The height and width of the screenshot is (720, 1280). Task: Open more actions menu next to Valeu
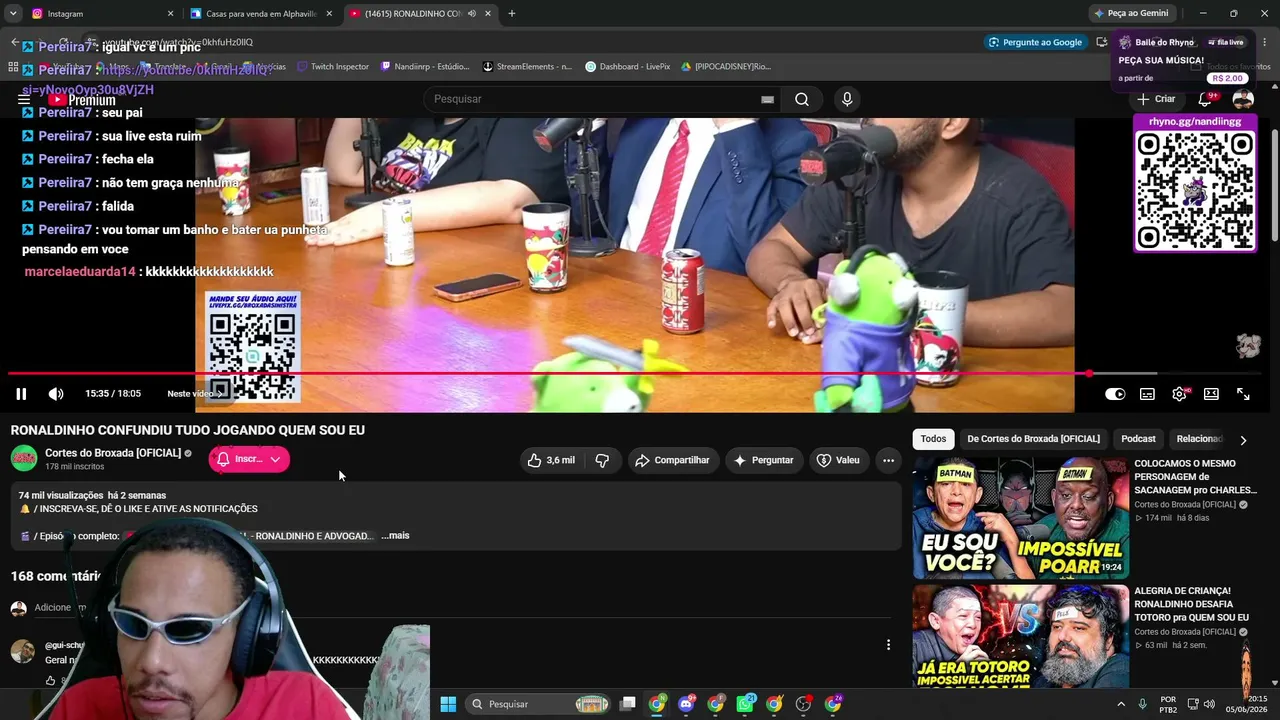click(x=888, y=460)
